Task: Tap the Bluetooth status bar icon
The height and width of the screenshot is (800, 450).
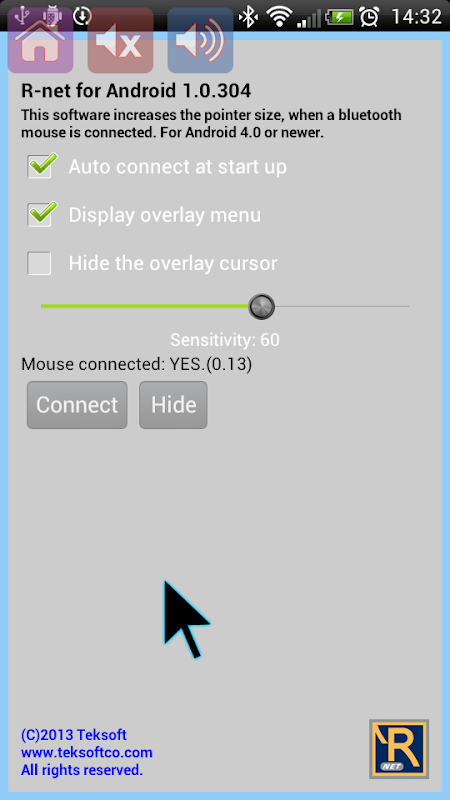Action: (249, 17)
